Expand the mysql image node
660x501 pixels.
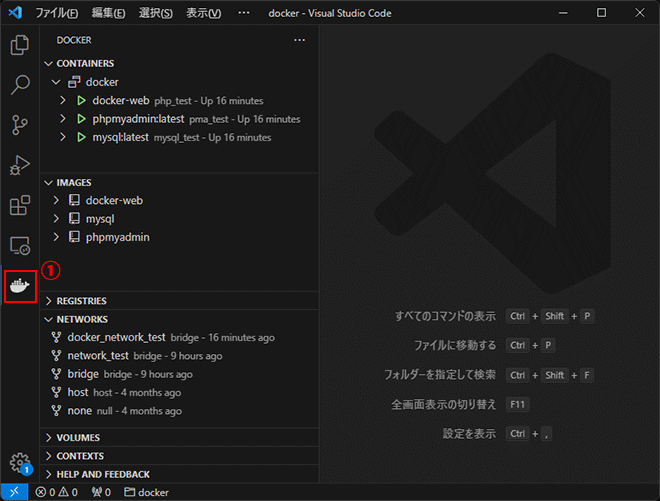click(x=56, y=219)
